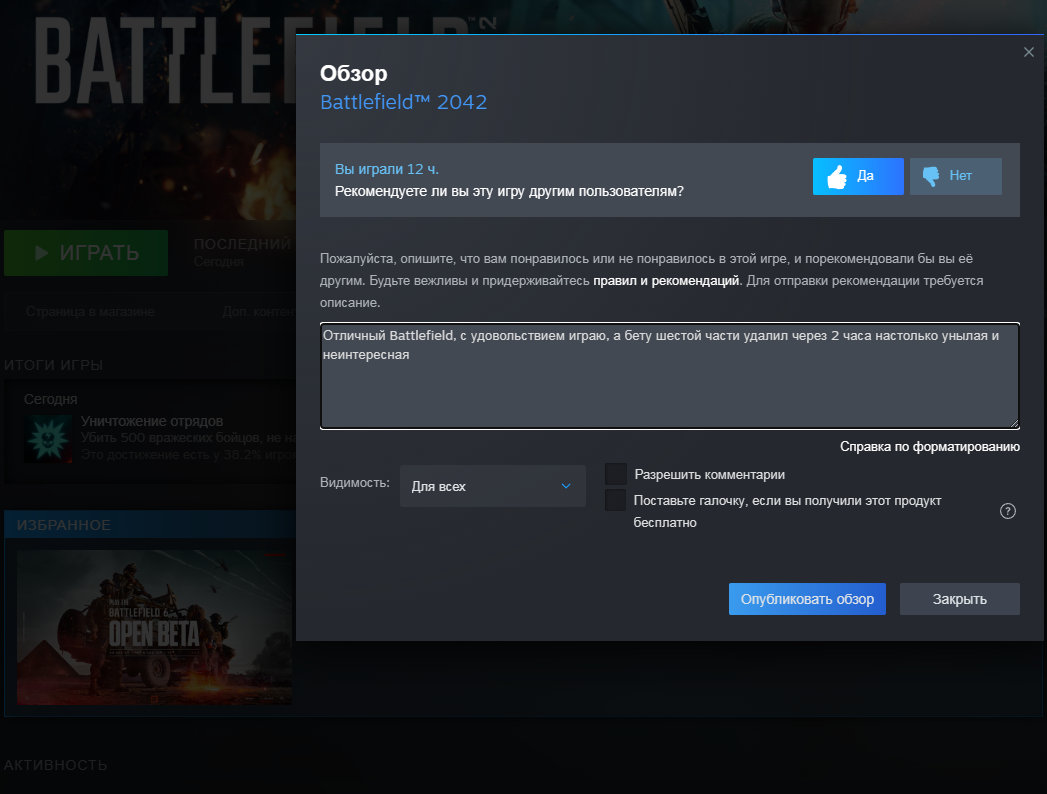The height and width of the screenshot is (794, 1047).
Task: Expand the Видимость dropdown set to Для всех
Action: (493, 486)
